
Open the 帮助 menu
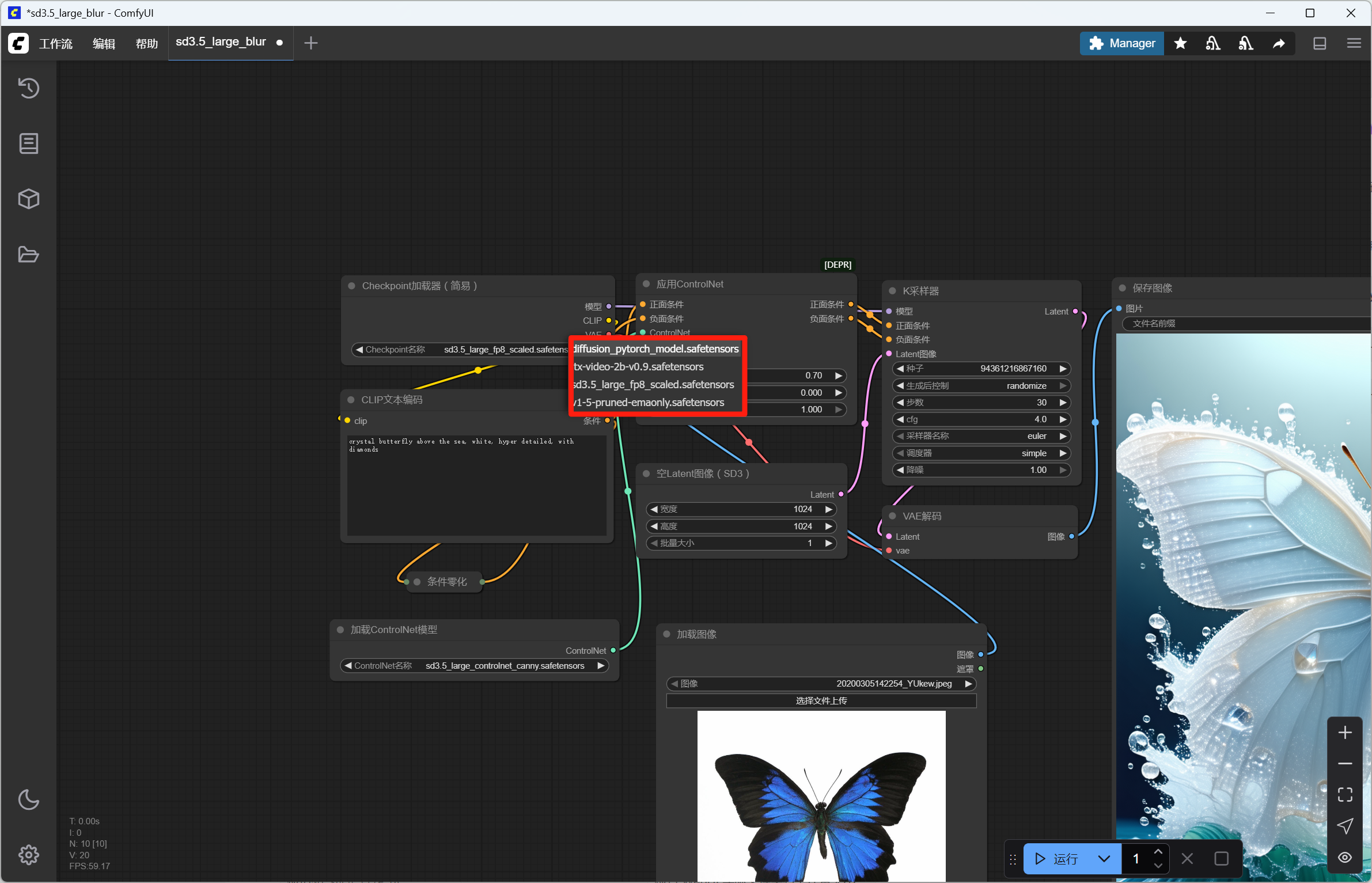[x=147, y=44]
